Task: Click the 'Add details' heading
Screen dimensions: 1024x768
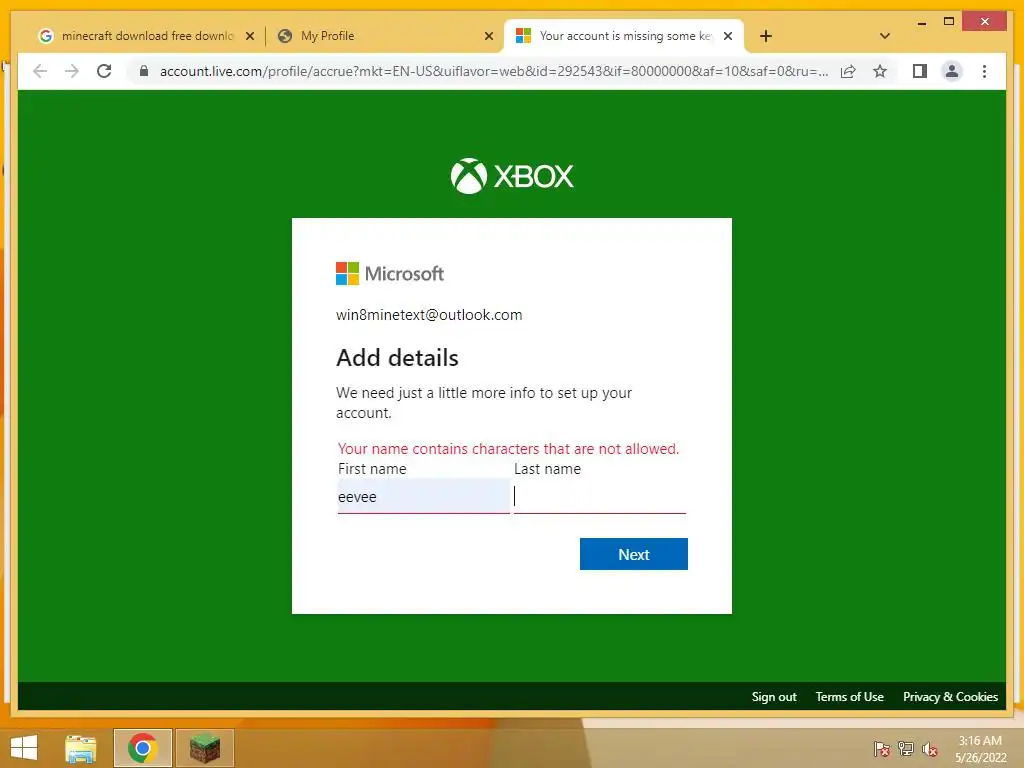Action: click(397, 358)
